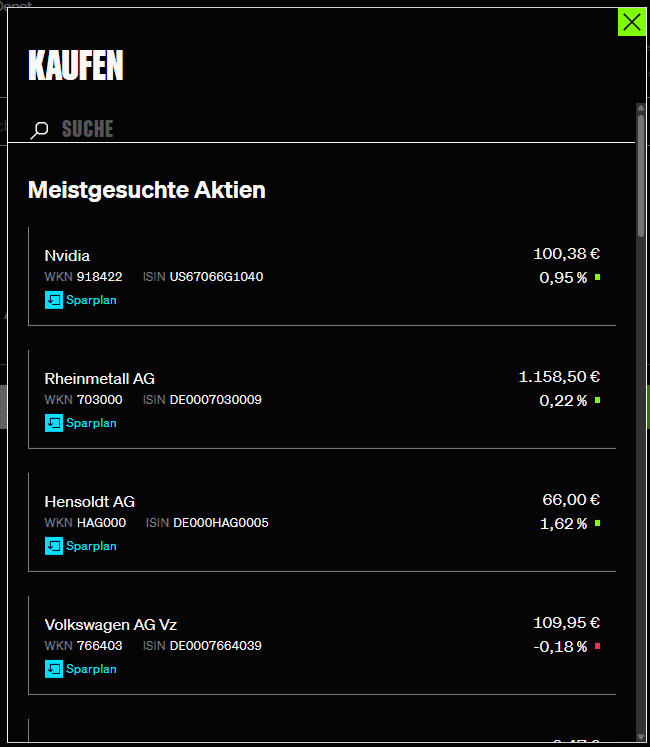The height and width of the screenshot is (747, 650).
Task: Open the Nvidia stock entry
Action: [x=67, y=255]
